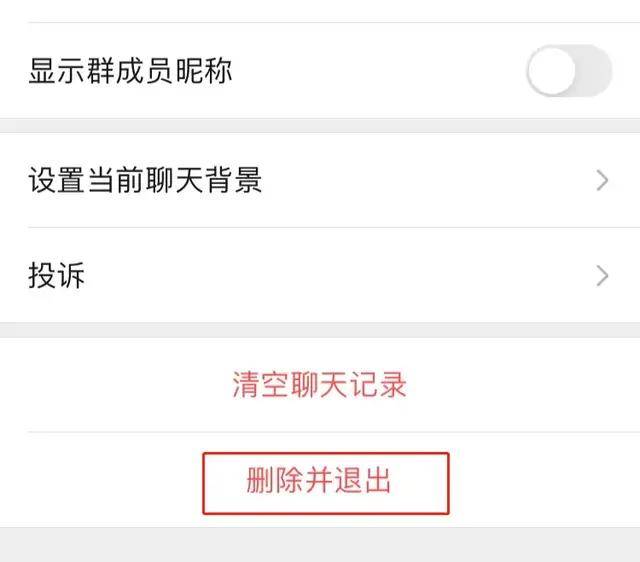
Task: Click the white knob of the nickname switch
Action: tap(552, 71)
